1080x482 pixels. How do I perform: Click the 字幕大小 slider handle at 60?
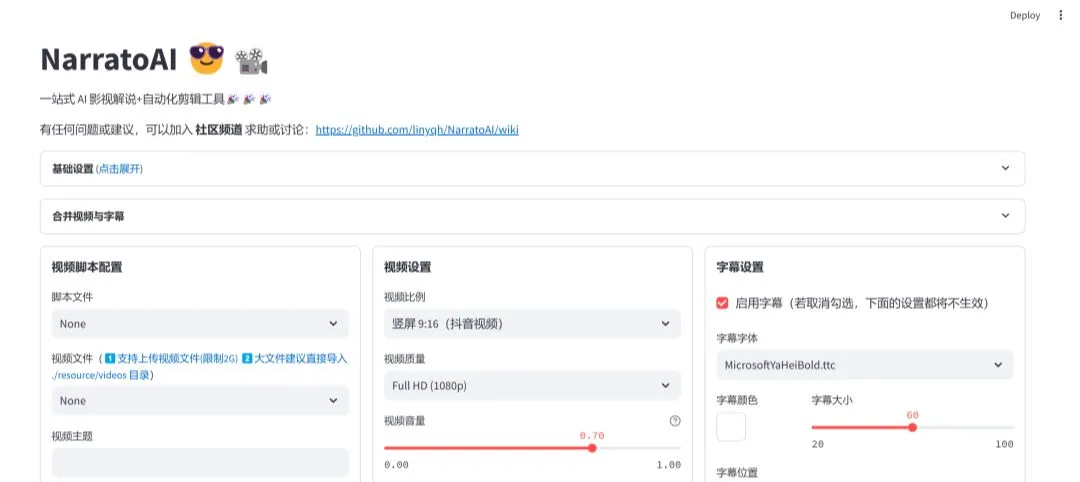[913, 427]
